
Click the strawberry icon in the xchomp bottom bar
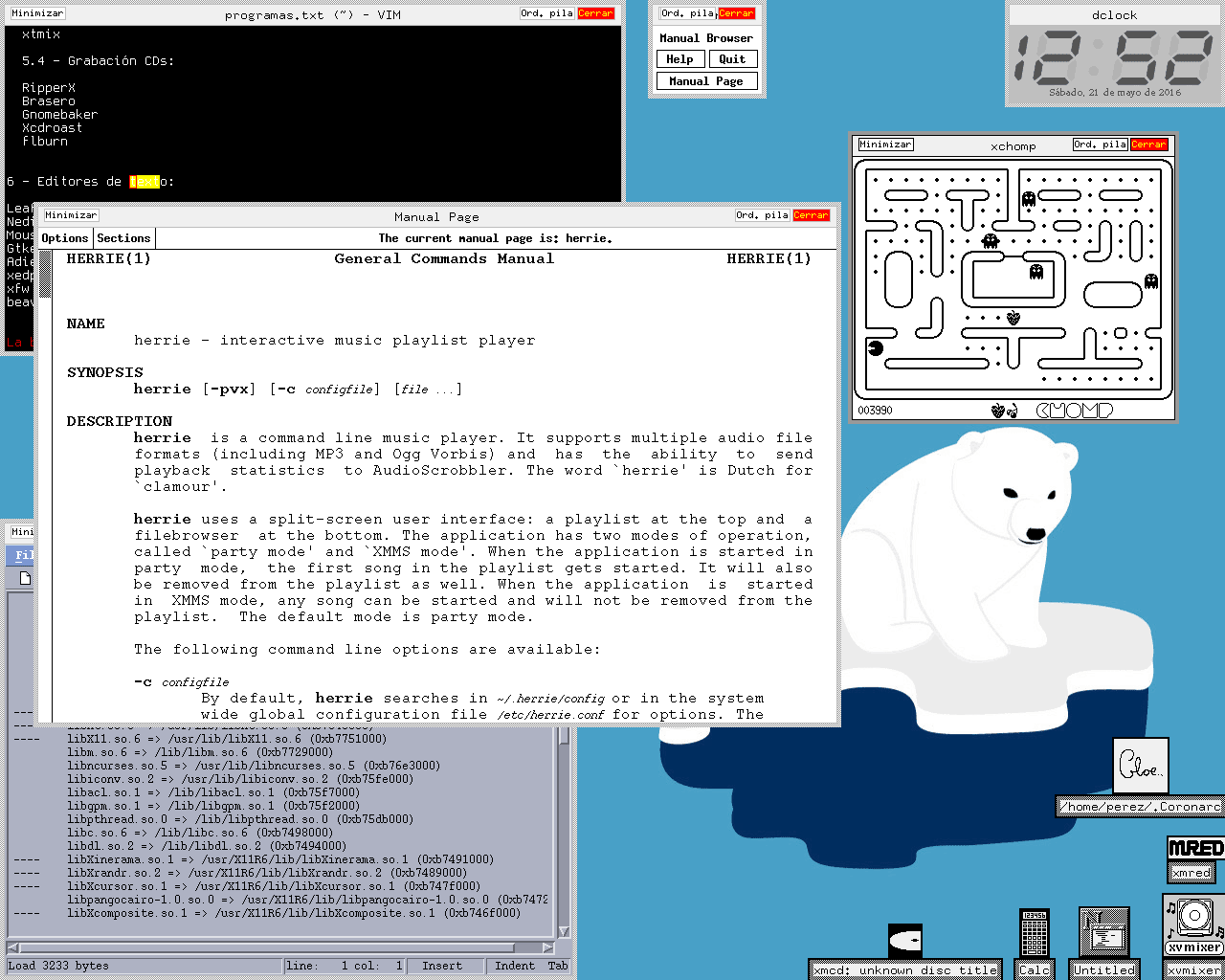click(998, 411)
